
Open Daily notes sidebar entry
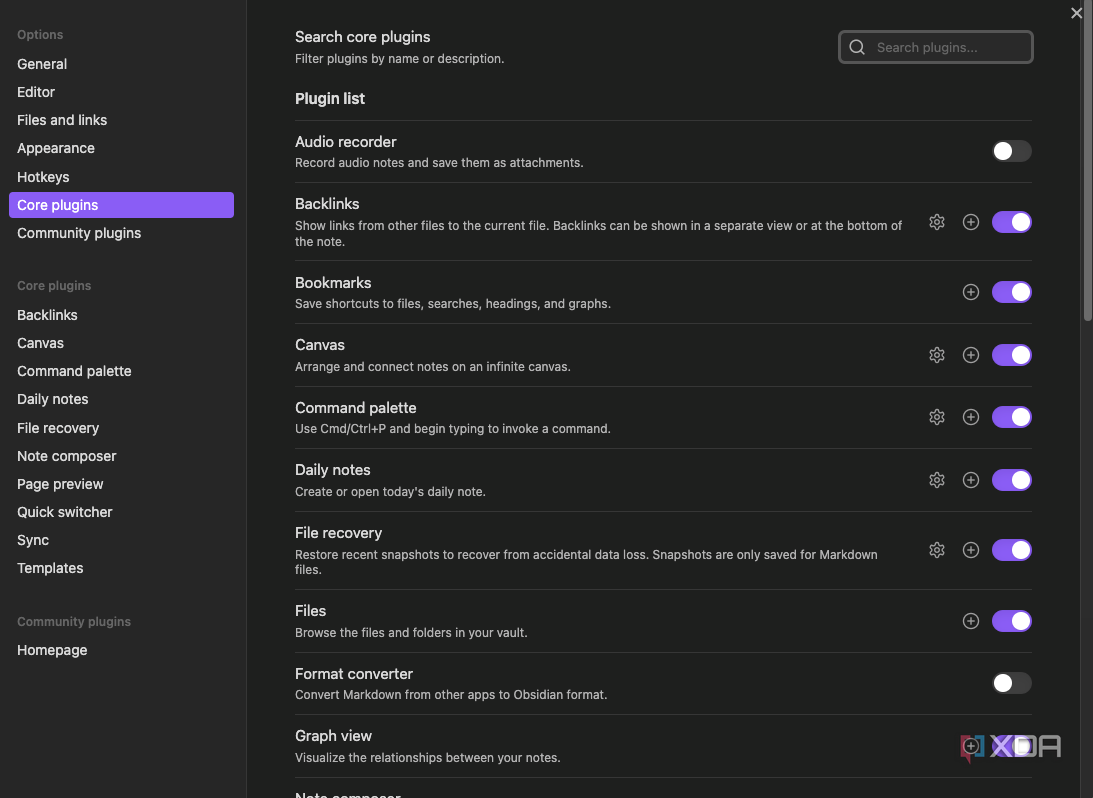coord(121,399)
